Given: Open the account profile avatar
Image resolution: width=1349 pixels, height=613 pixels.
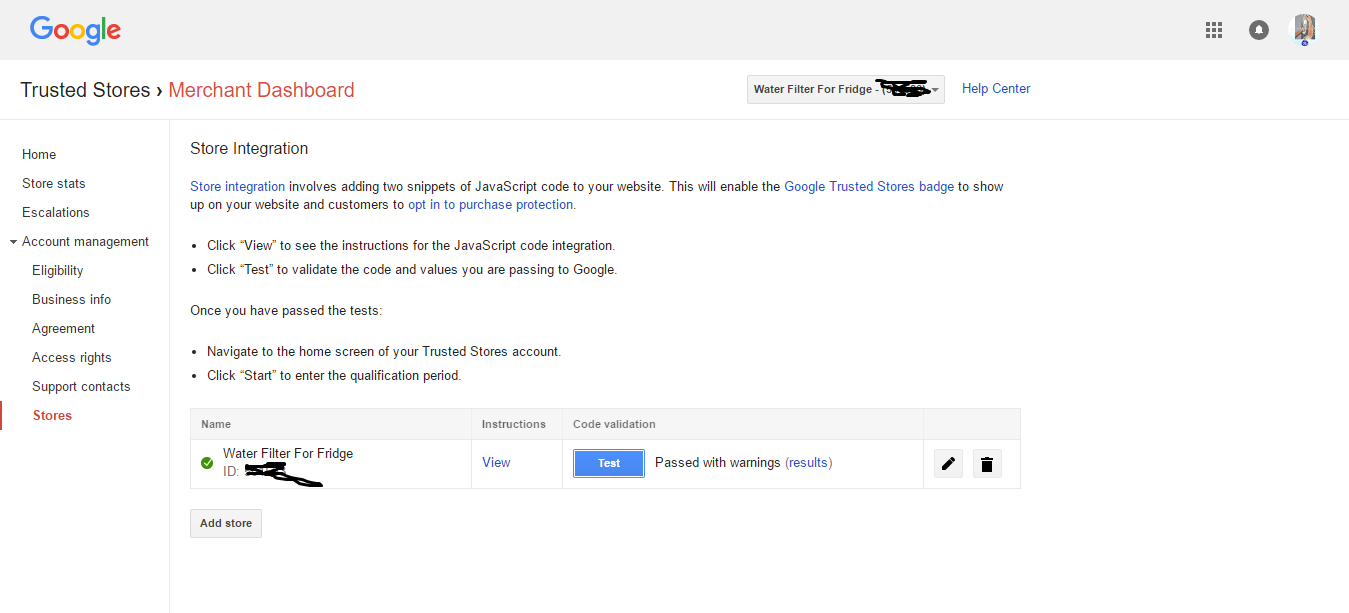Looking at the screenshot, I should pyautogui.click(x=1304, y=30).
